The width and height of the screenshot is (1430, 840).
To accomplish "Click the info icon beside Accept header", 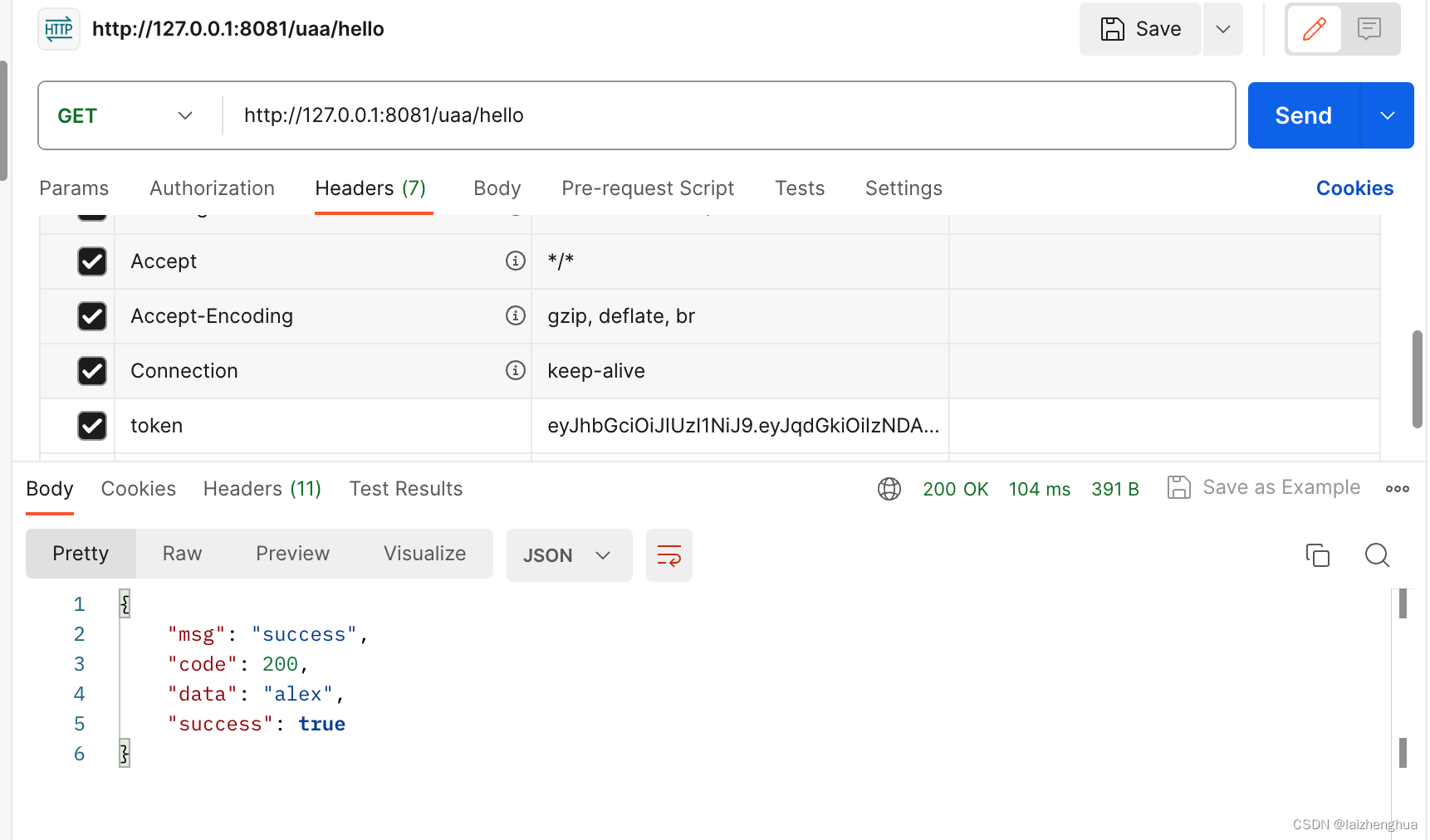I will pos(516,261).
